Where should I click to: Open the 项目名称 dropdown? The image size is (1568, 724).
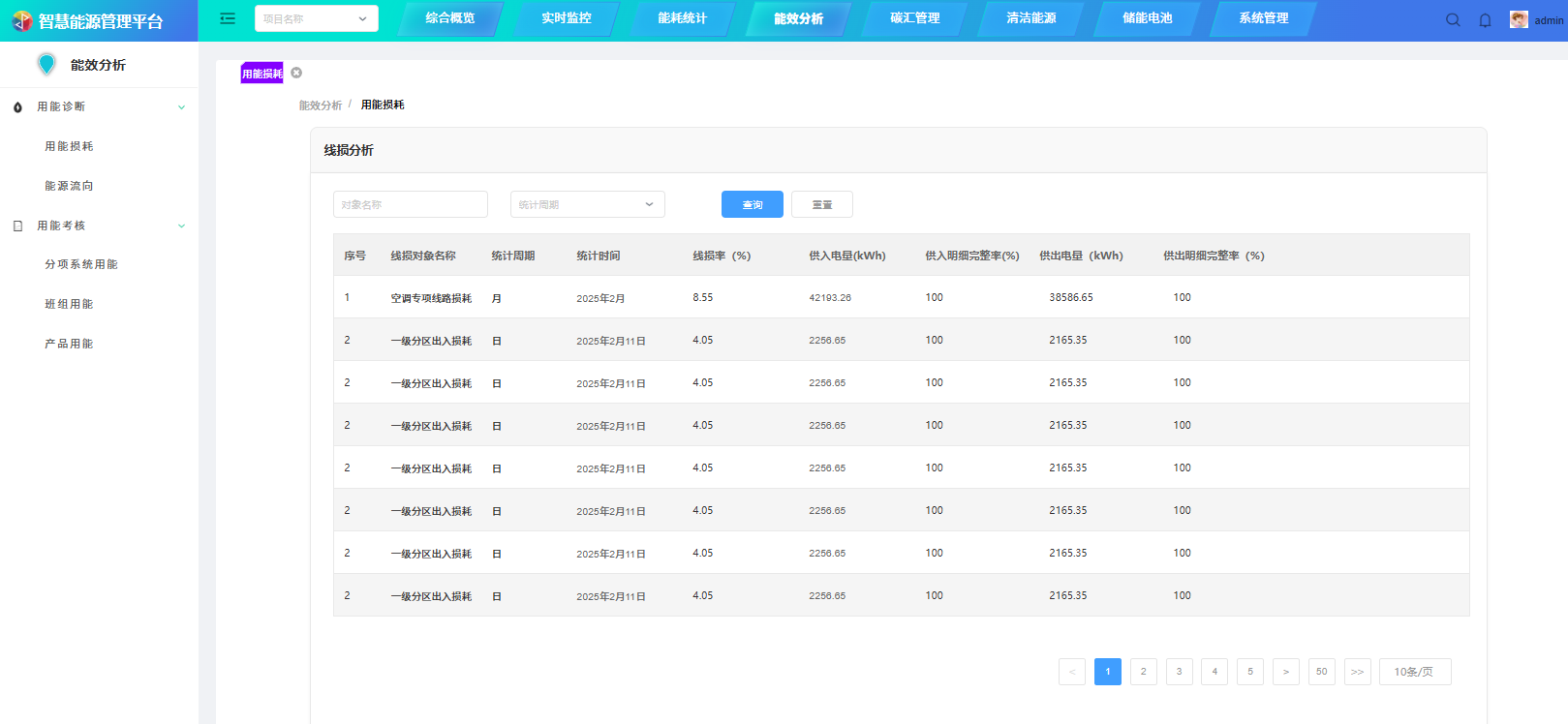(x=316, y=18)
